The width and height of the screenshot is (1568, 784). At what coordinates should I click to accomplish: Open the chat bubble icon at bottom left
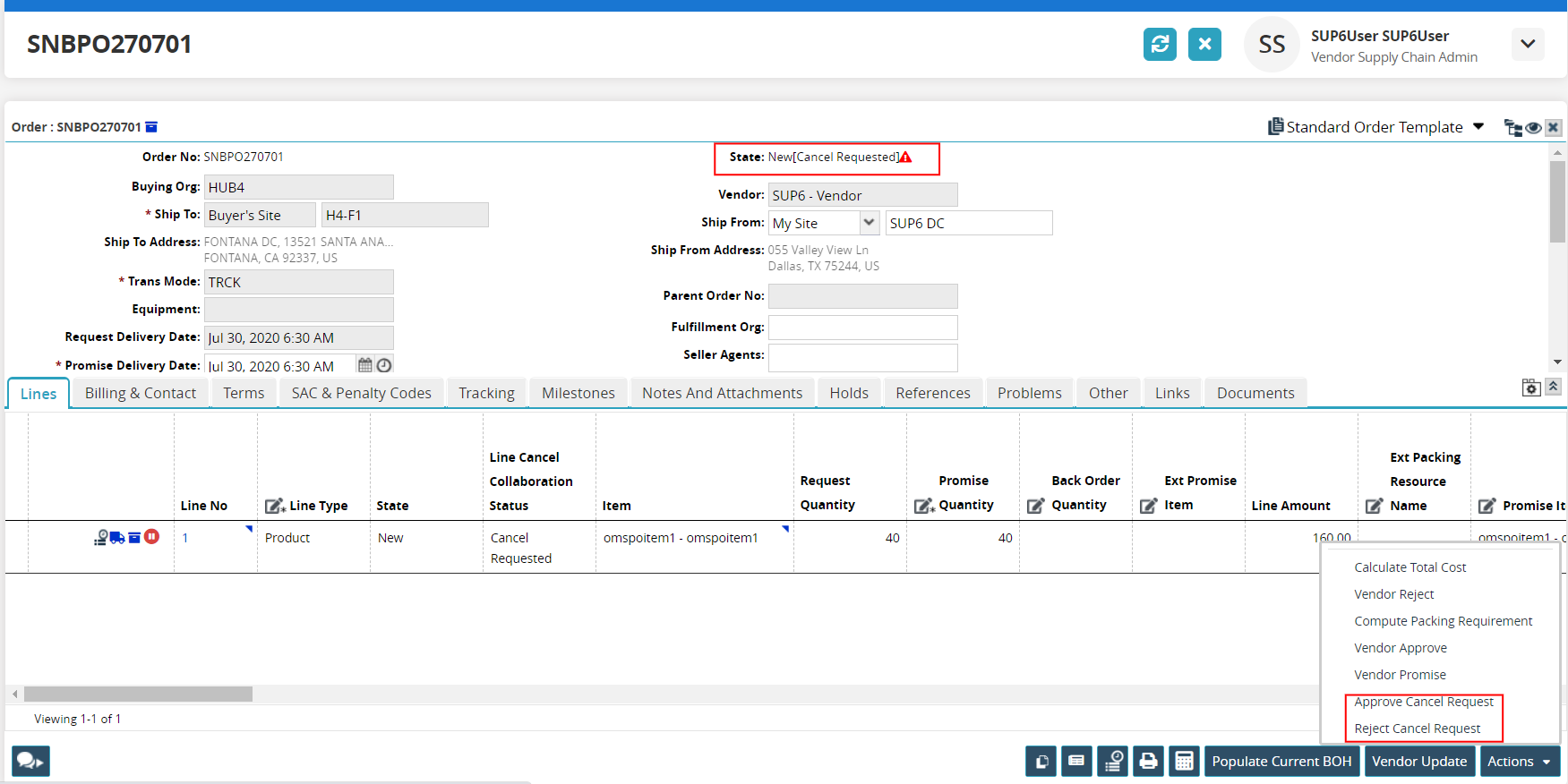(x=30, y=761)
